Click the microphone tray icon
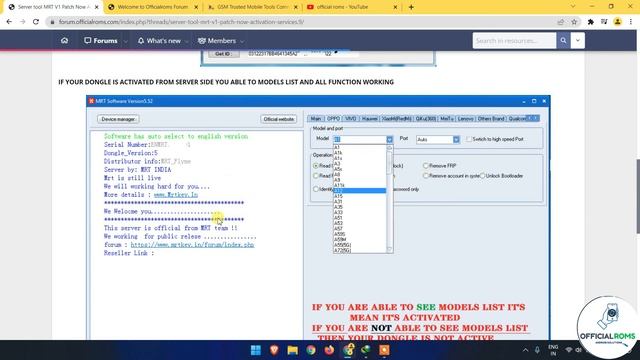640x360 pixels. click(538, 350)
